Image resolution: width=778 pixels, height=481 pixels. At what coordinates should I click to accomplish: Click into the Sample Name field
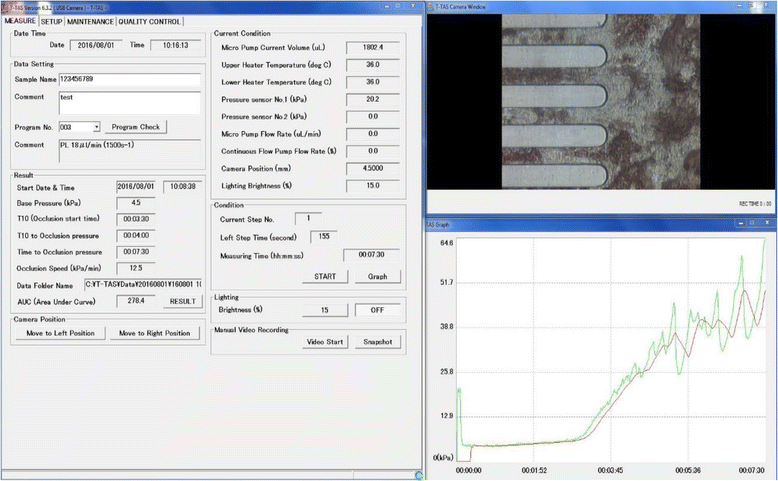[130, 81]
